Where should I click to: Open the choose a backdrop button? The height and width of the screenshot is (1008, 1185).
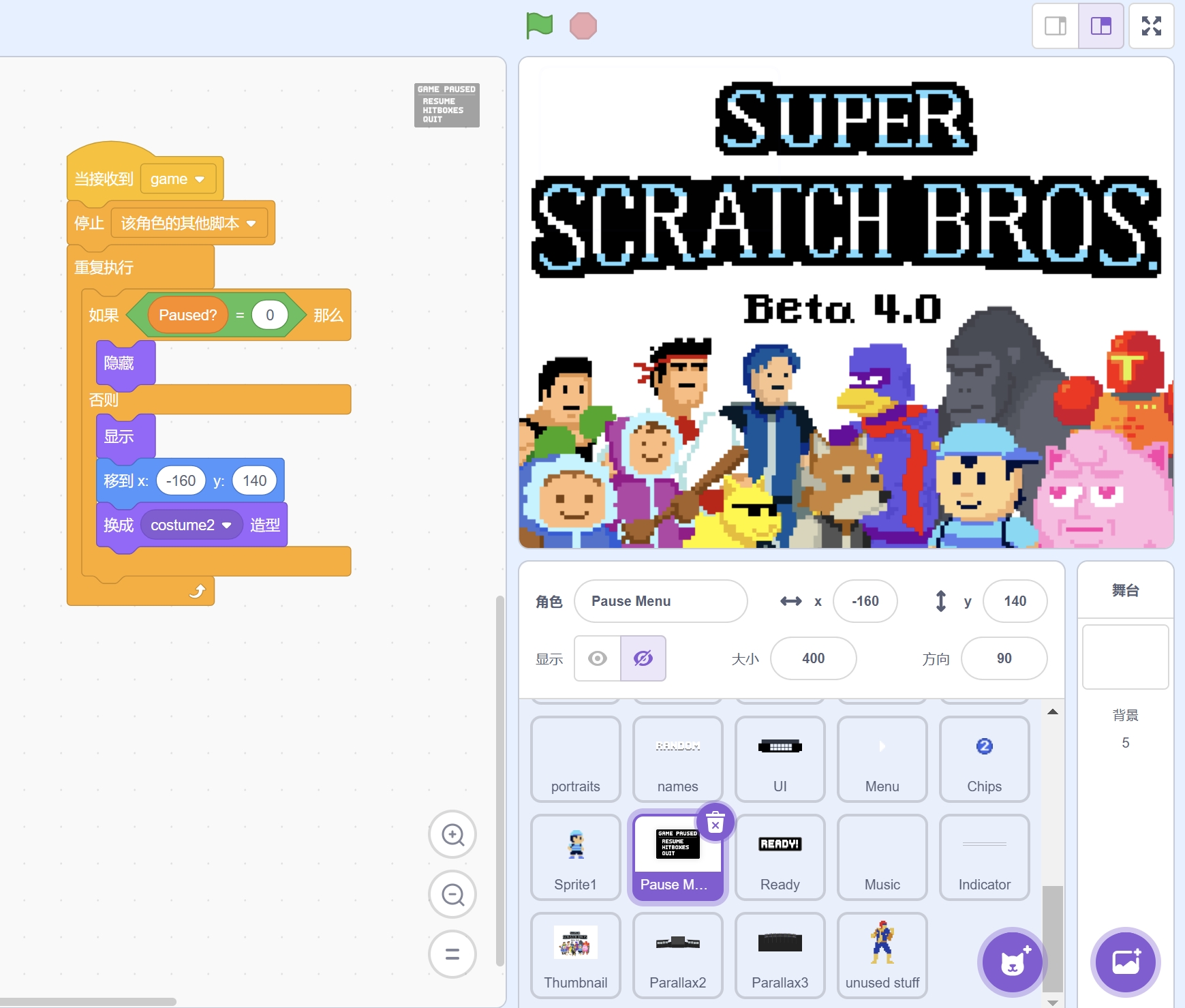click(1125, 962)
